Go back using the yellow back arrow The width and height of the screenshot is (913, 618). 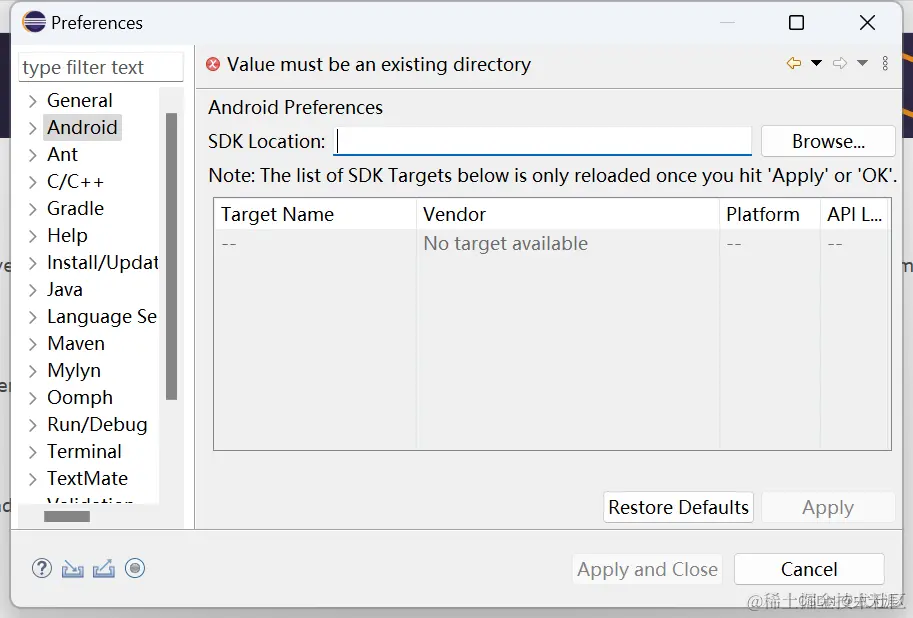coord(794,63)
